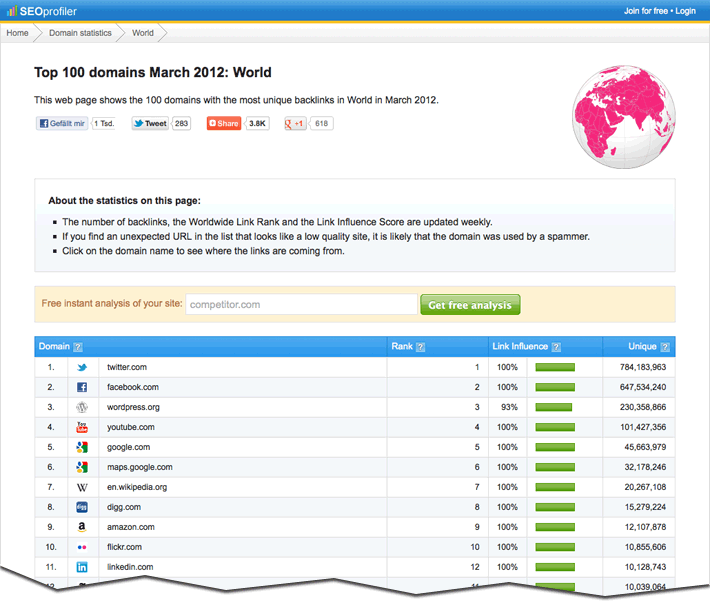The height and width of the screenshot is (605, 710).
Task: Click the green influence bar for wordpress.org
Action: coord(553,407)
